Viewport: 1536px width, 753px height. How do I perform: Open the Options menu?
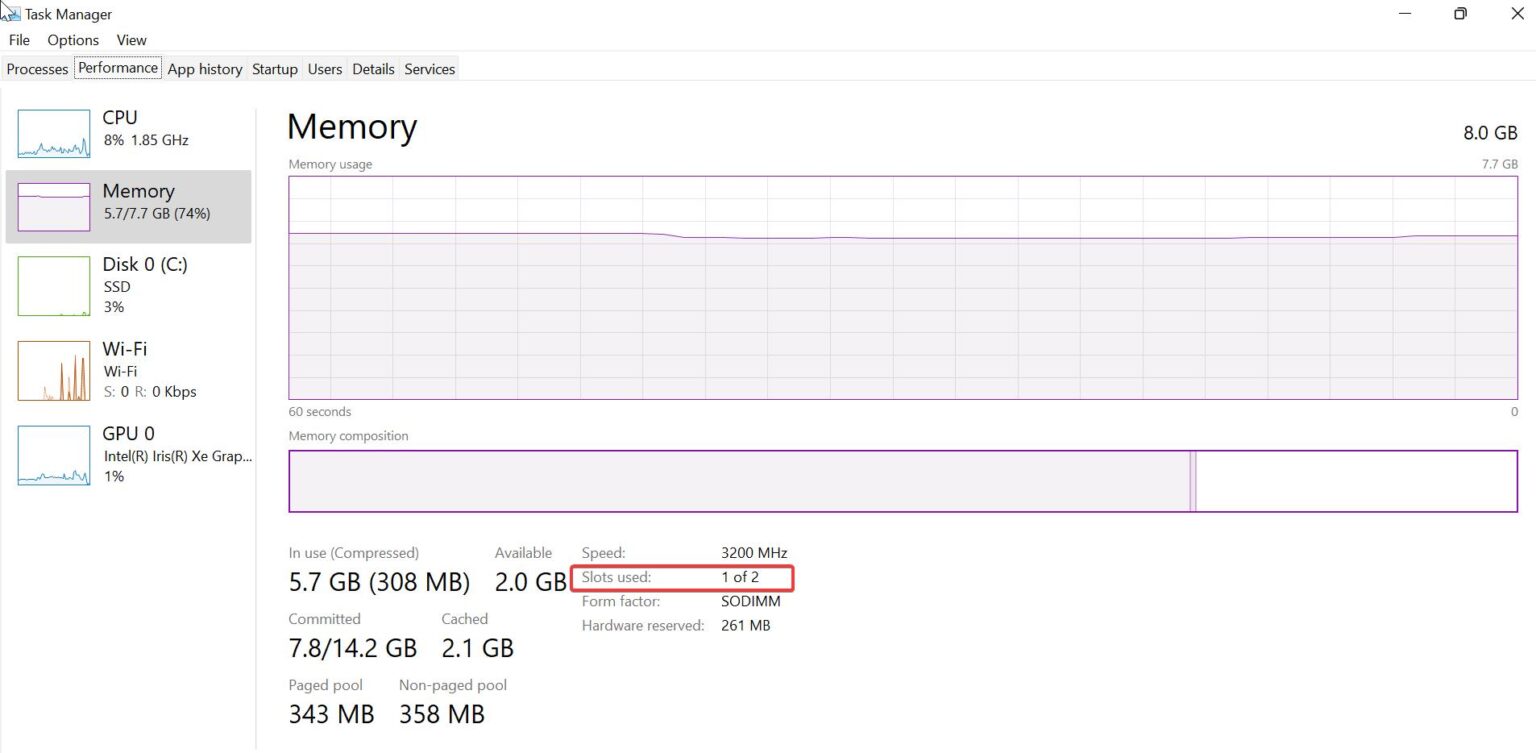(73, 40)
